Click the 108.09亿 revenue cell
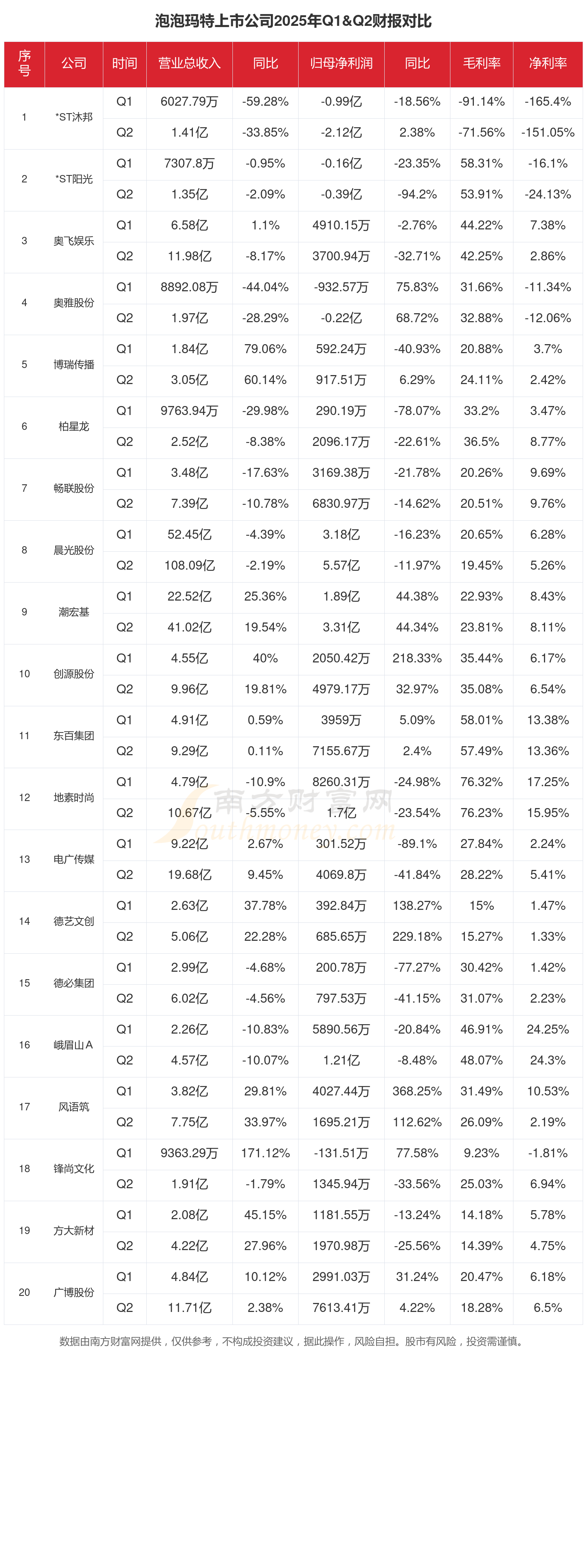Screen dimensions: 587x1568 point(189,565)
